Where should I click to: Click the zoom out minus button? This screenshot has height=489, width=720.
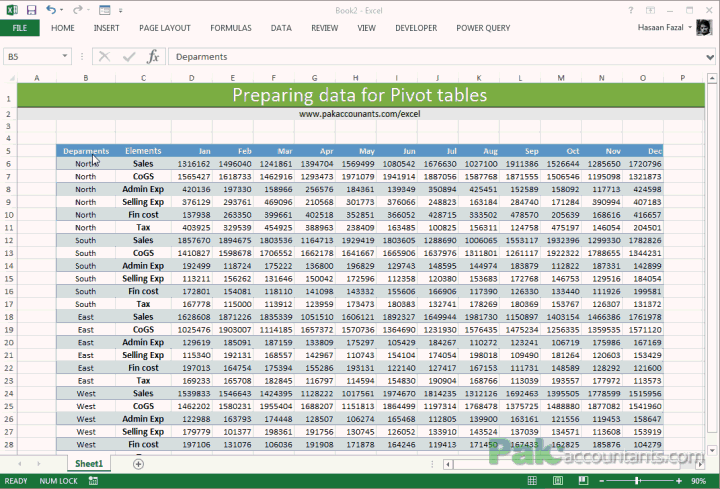pyautogui.click(x=602, y=481)
